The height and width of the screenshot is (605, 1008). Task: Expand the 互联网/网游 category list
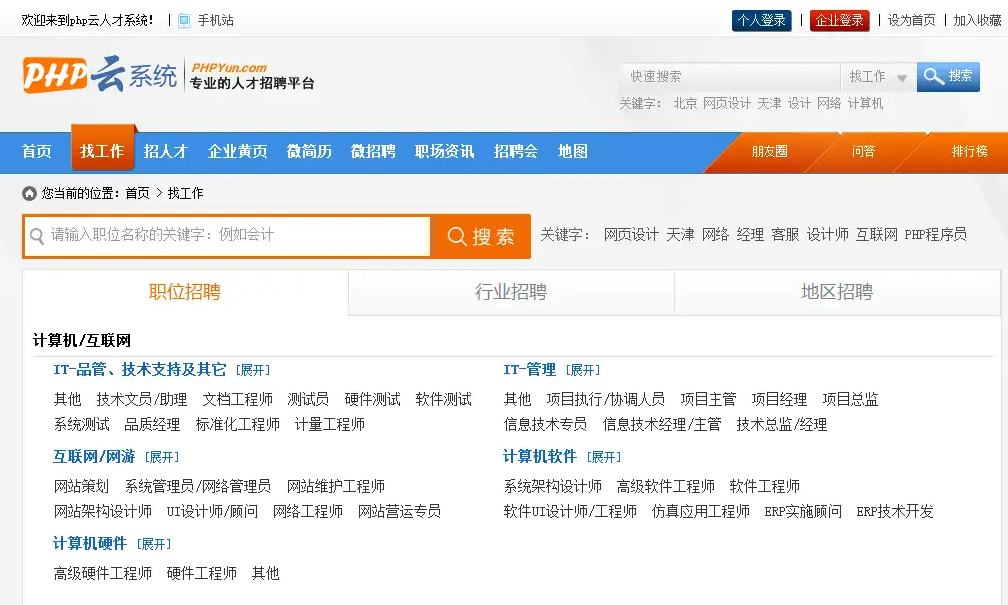tap(162, 457)
